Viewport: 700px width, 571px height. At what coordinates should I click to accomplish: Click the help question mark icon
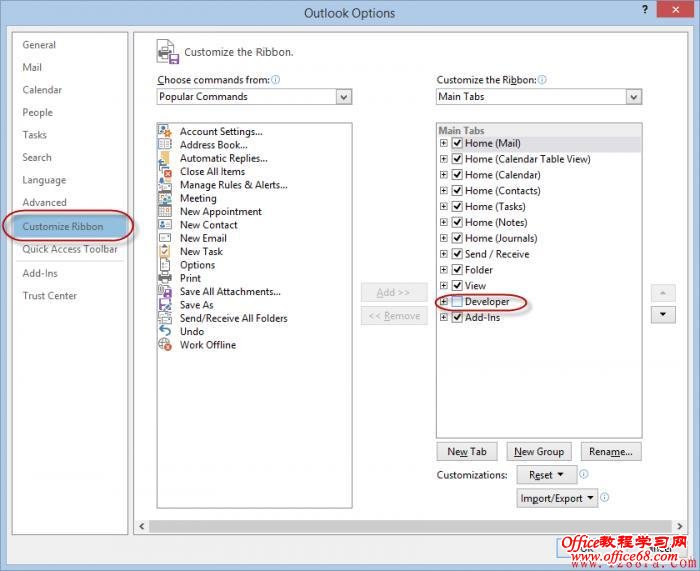pos(645,10)
